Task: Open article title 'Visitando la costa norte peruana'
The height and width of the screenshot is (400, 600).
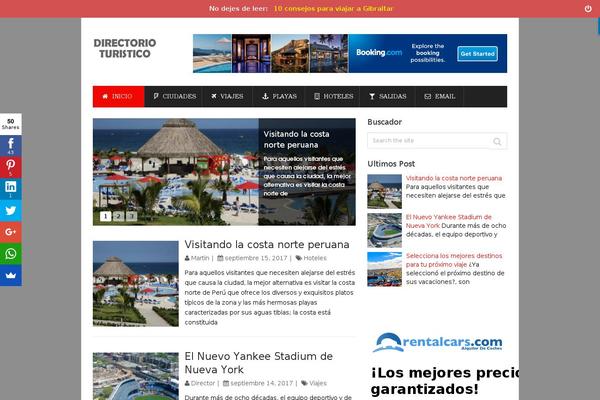Action: (x=267, y=245)
